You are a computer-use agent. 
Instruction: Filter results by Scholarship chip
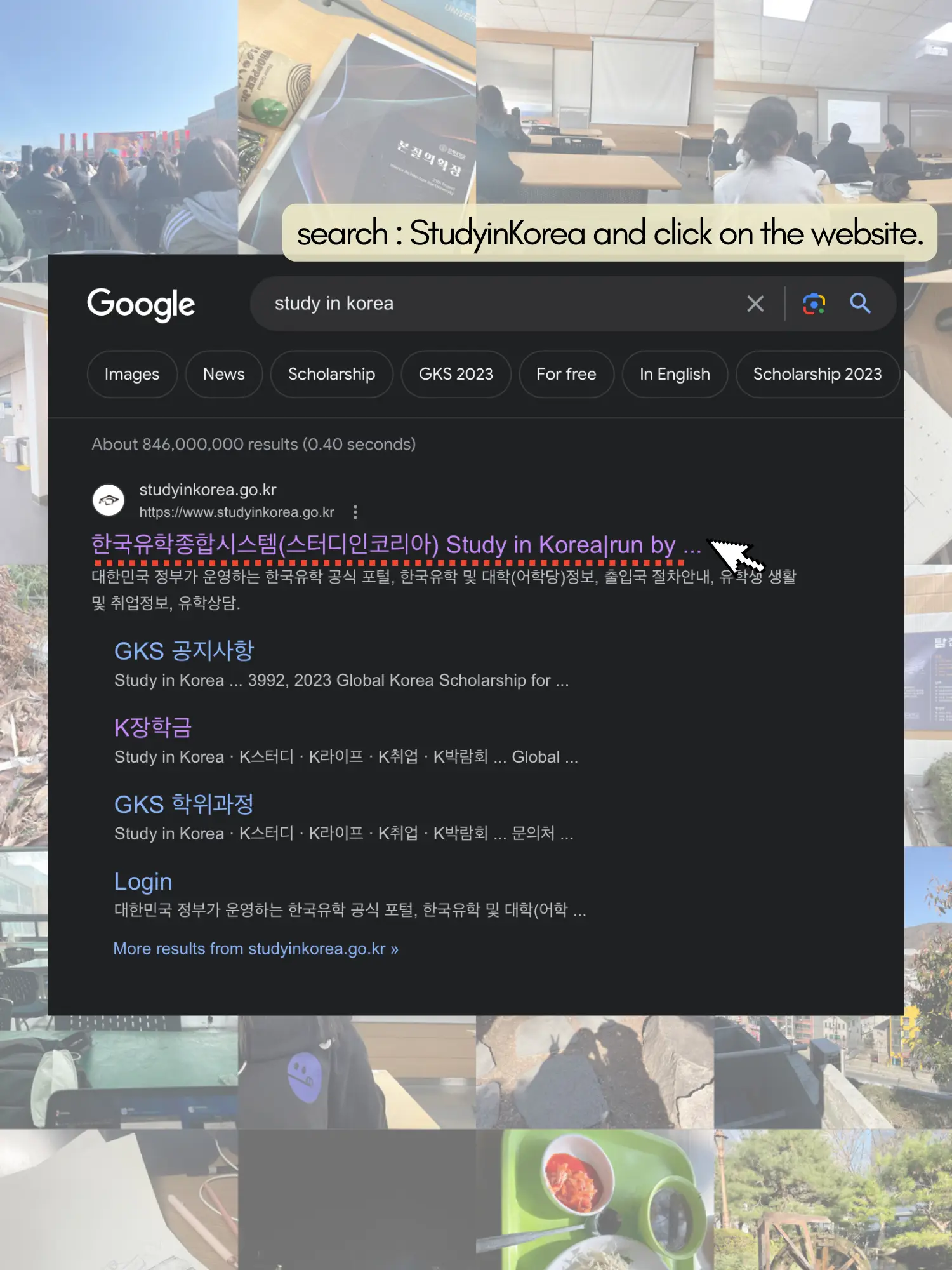pyautogui.click(x=331, y=374)
